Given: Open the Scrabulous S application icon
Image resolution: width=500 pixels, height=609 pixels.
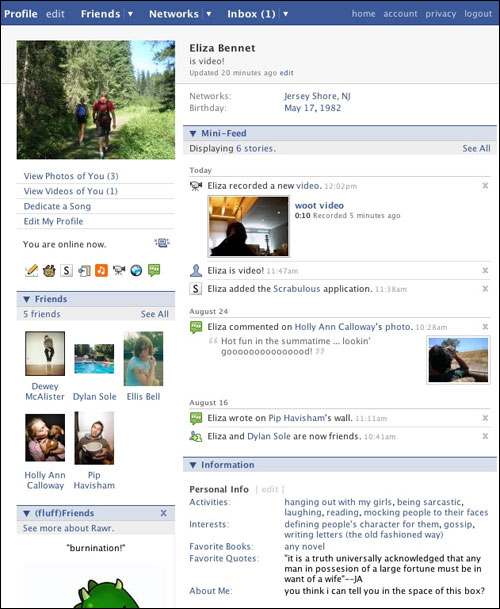Looking at the screenshot, I should tap(66, 270).
